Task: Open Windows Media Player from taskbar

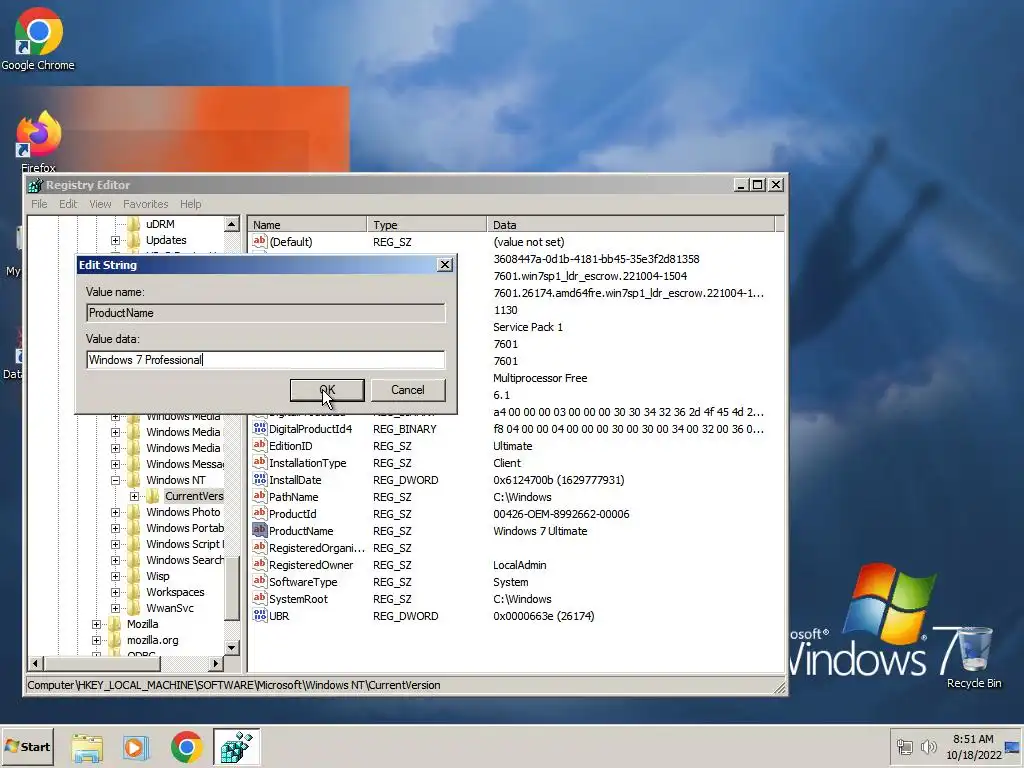Action: (136, 748)
